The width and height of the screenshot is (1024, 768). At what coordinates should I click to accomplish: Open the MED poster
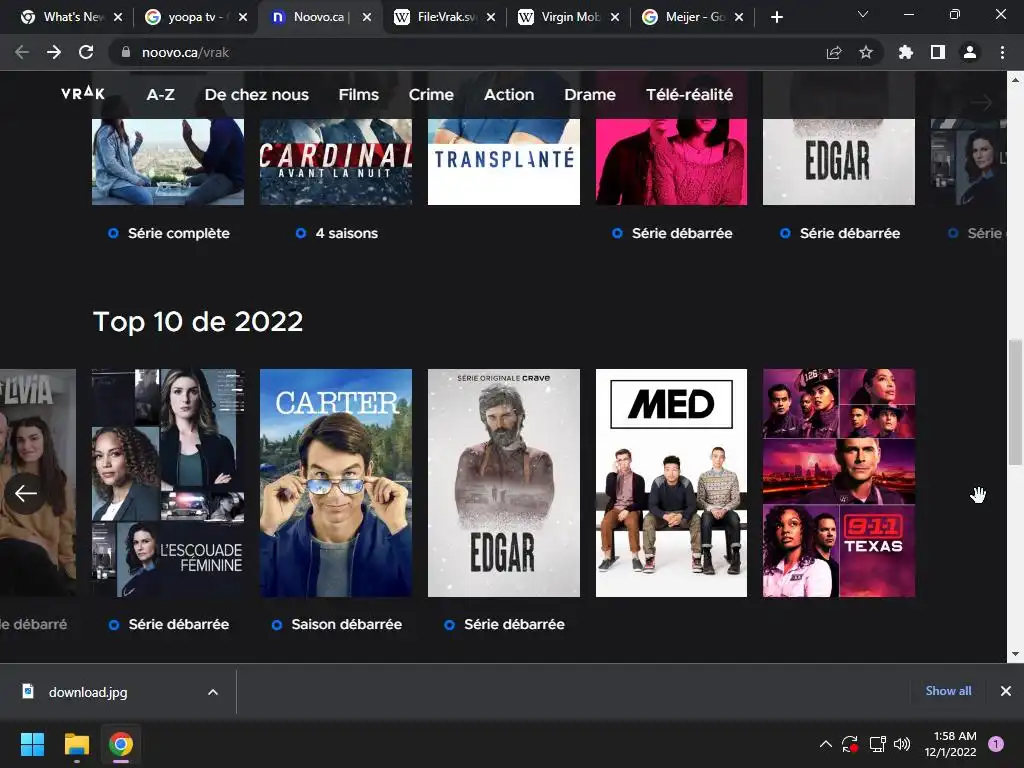[x=671, y=483]
